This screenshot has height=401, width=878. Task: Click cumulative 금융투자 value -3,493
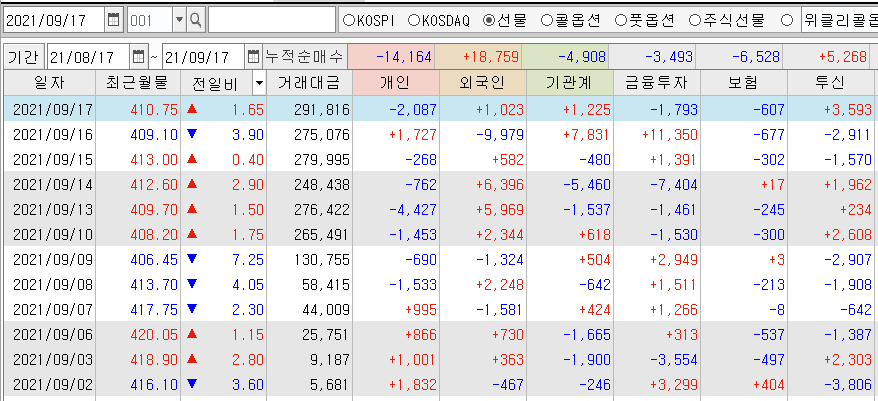[x=652, y=57]
